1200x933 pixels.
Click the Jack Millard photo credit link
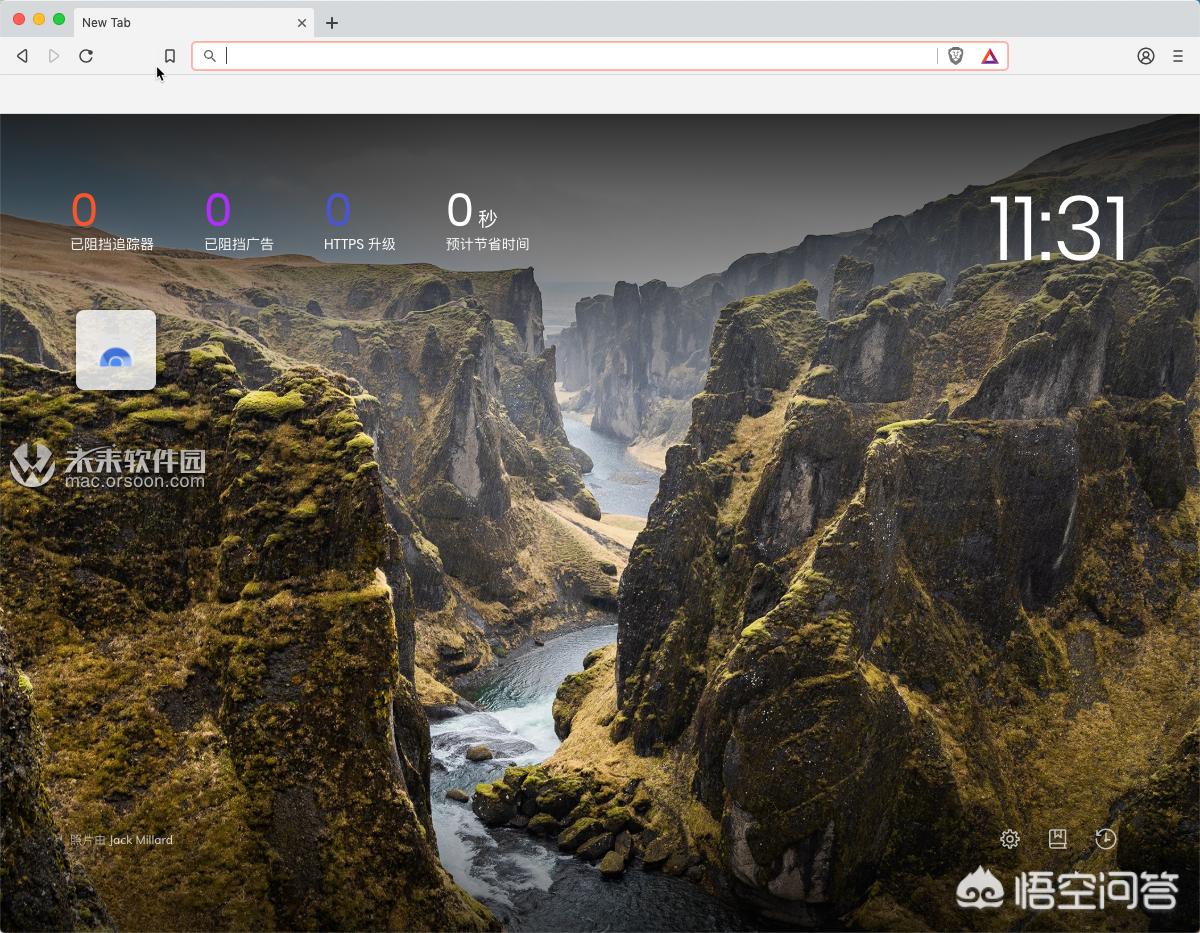(x=141, y=840)
